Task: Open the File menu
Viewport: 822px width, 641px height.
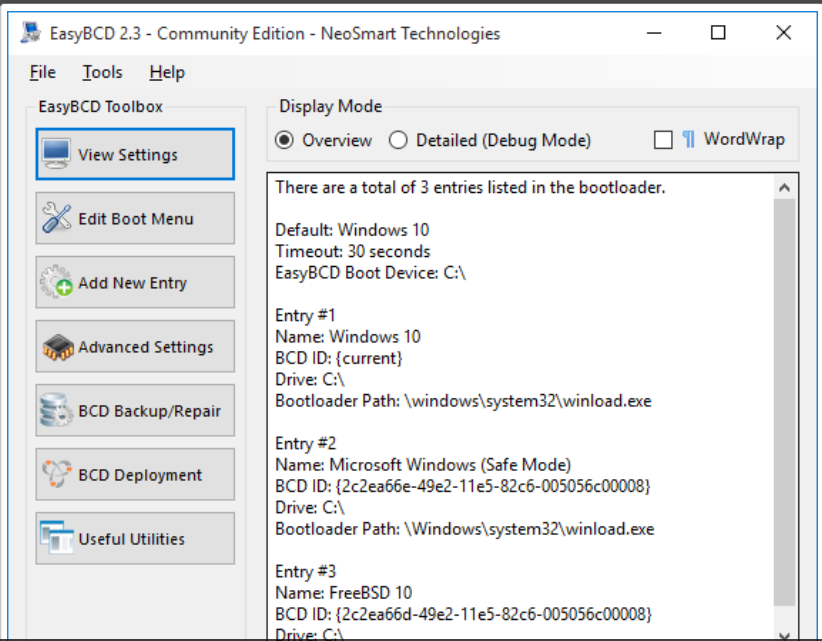Action: 42,72
